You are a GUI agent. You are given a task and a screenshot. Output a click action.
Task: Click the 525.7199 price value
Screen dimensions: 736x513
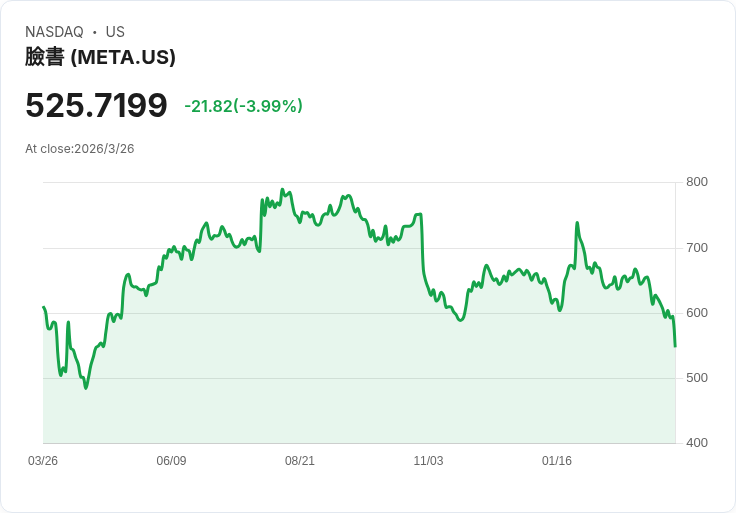tap(96, 106)
